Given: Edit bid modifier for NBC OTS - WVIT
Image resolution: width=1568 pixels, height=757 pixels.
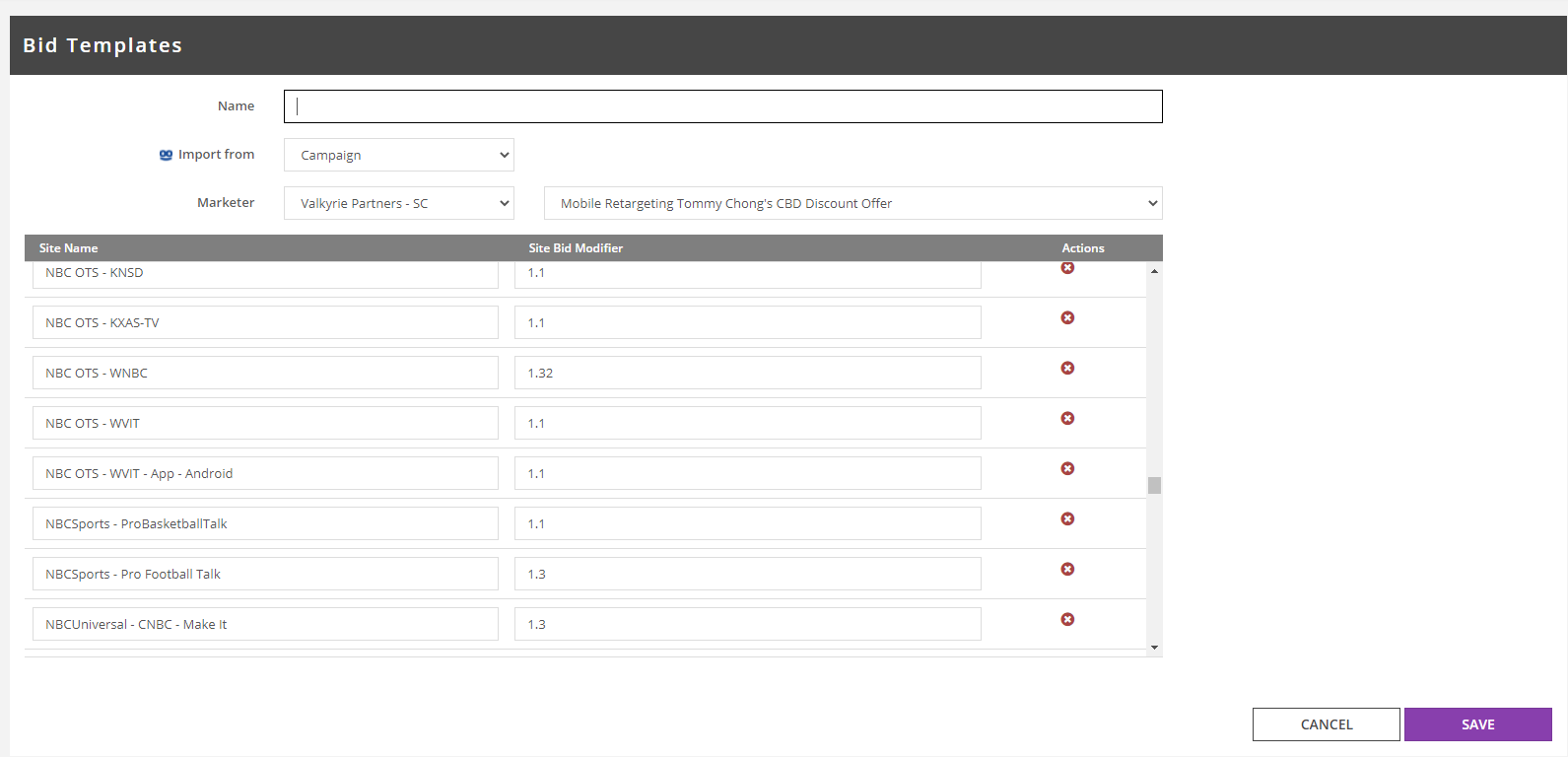Looking at the screenshot, I should tap(748, 423).
